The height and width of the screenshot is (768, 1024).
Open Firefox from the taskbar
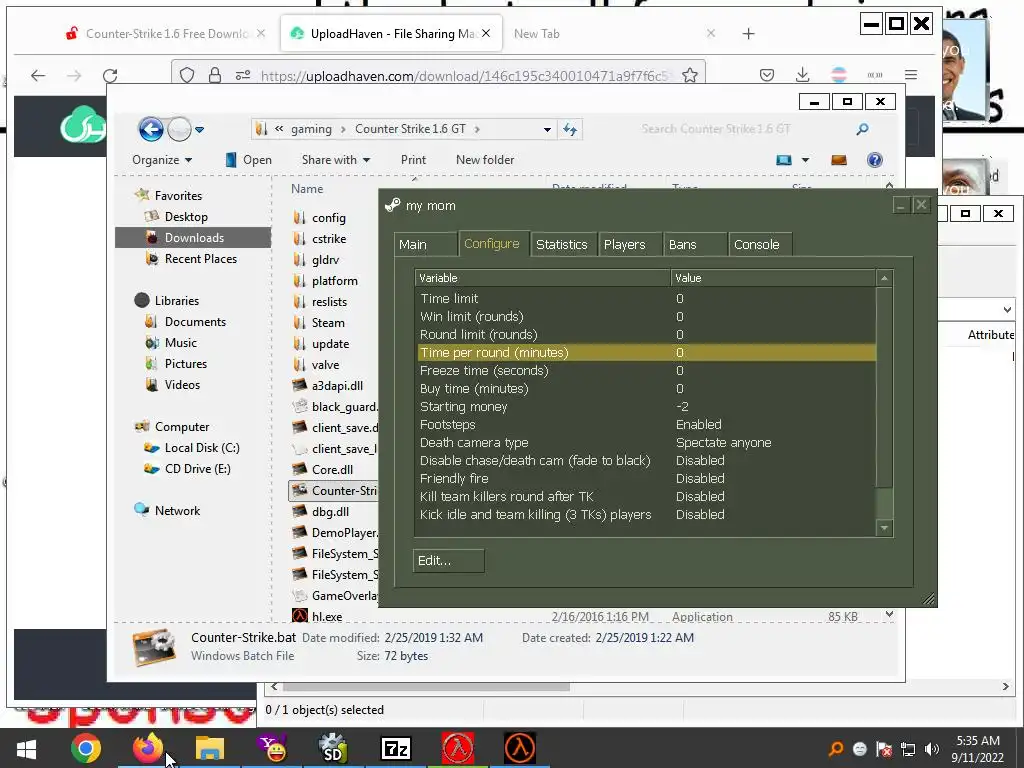(x=148, y=748)
